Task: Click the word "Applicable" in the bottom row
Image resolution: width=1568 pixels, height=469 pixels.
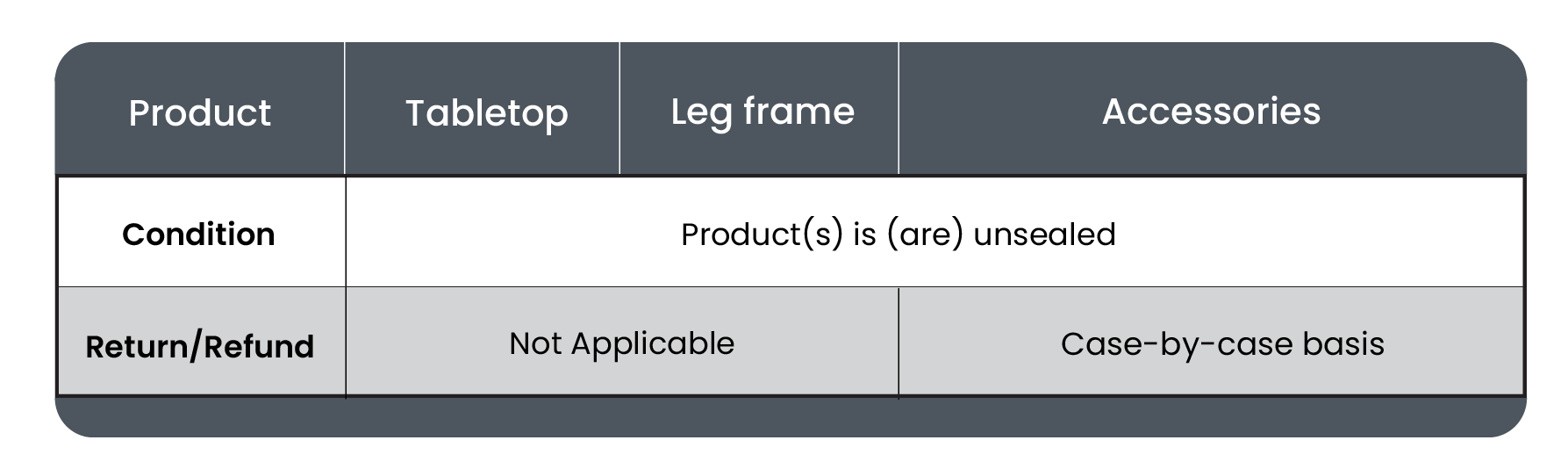Action: pyautogui.click(x=652, y=343)
